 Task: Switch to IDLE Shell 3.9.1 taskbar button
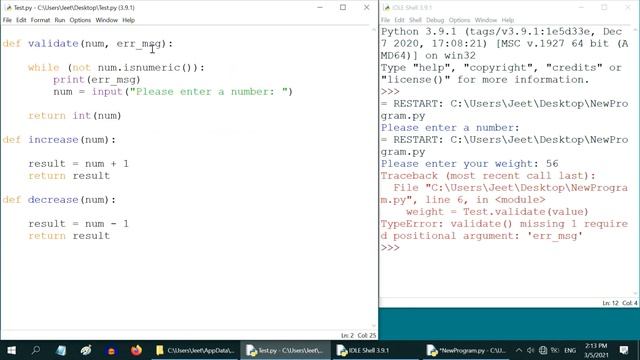(x=375, y=350)
